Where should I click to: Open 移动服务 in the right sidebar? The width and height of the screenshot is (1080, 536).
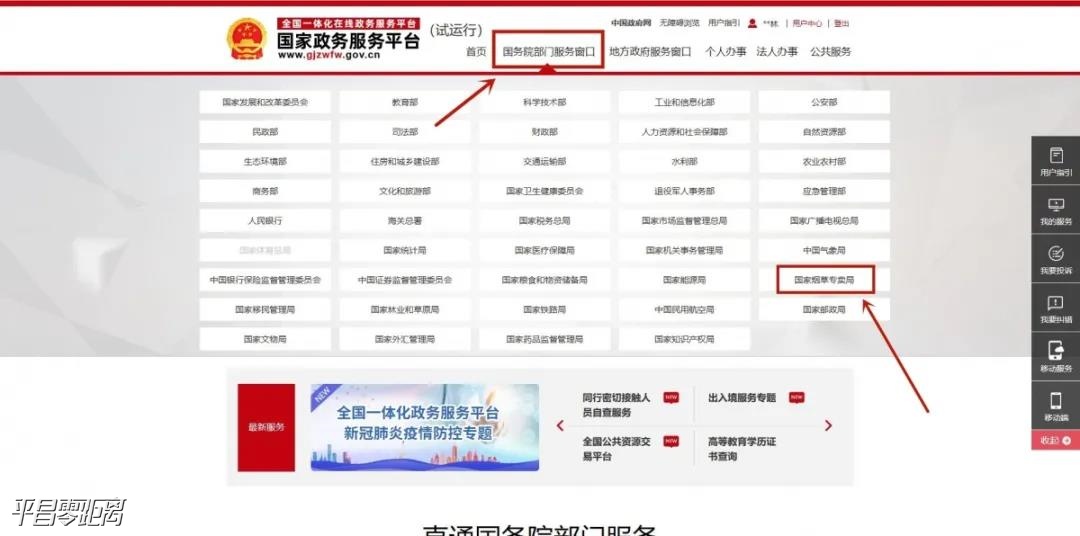1055,358
